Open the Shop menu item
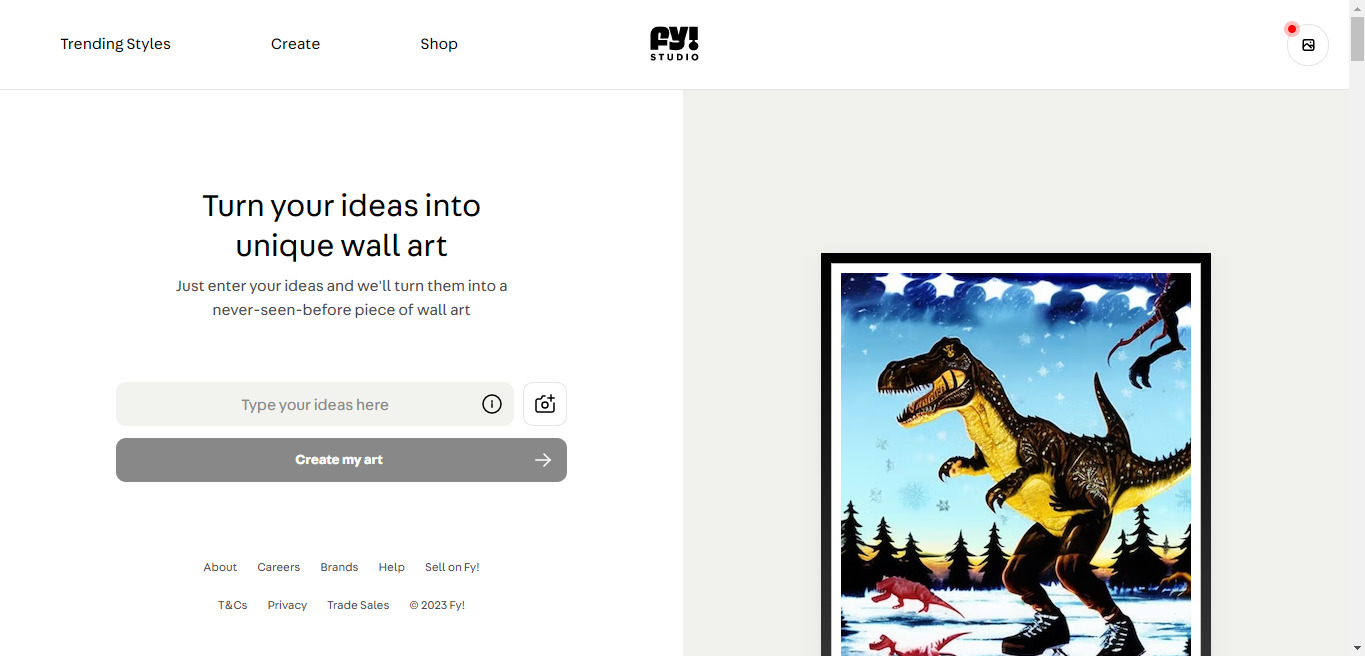This screenshot has height=656, width=1365. pyautogui.click(x=439, y=44)
